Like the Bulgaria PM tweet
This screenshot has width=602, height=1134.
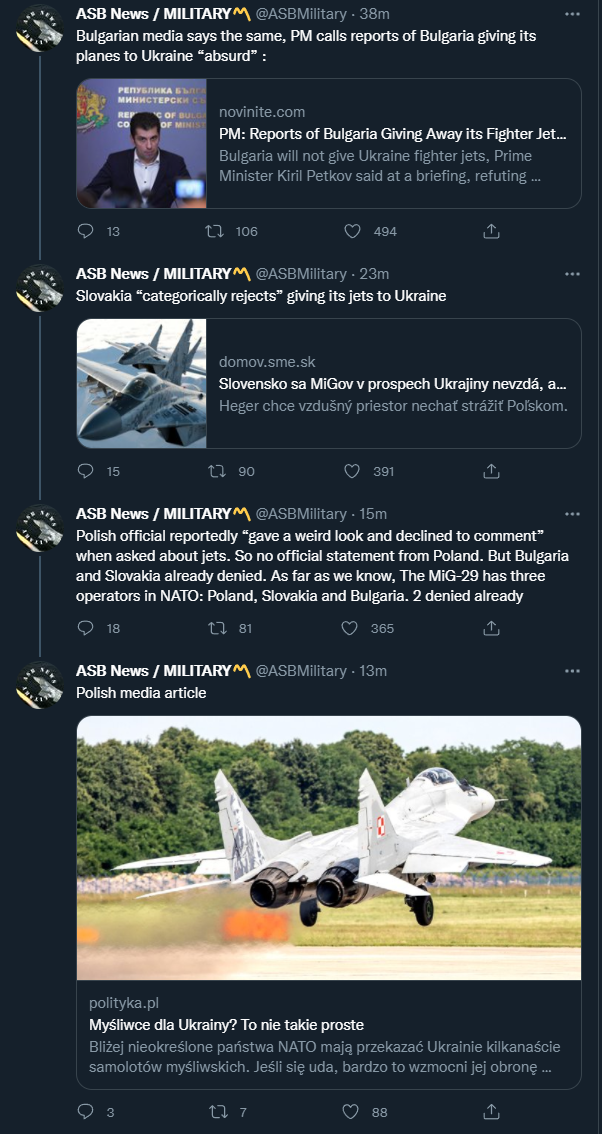[352, 231]
